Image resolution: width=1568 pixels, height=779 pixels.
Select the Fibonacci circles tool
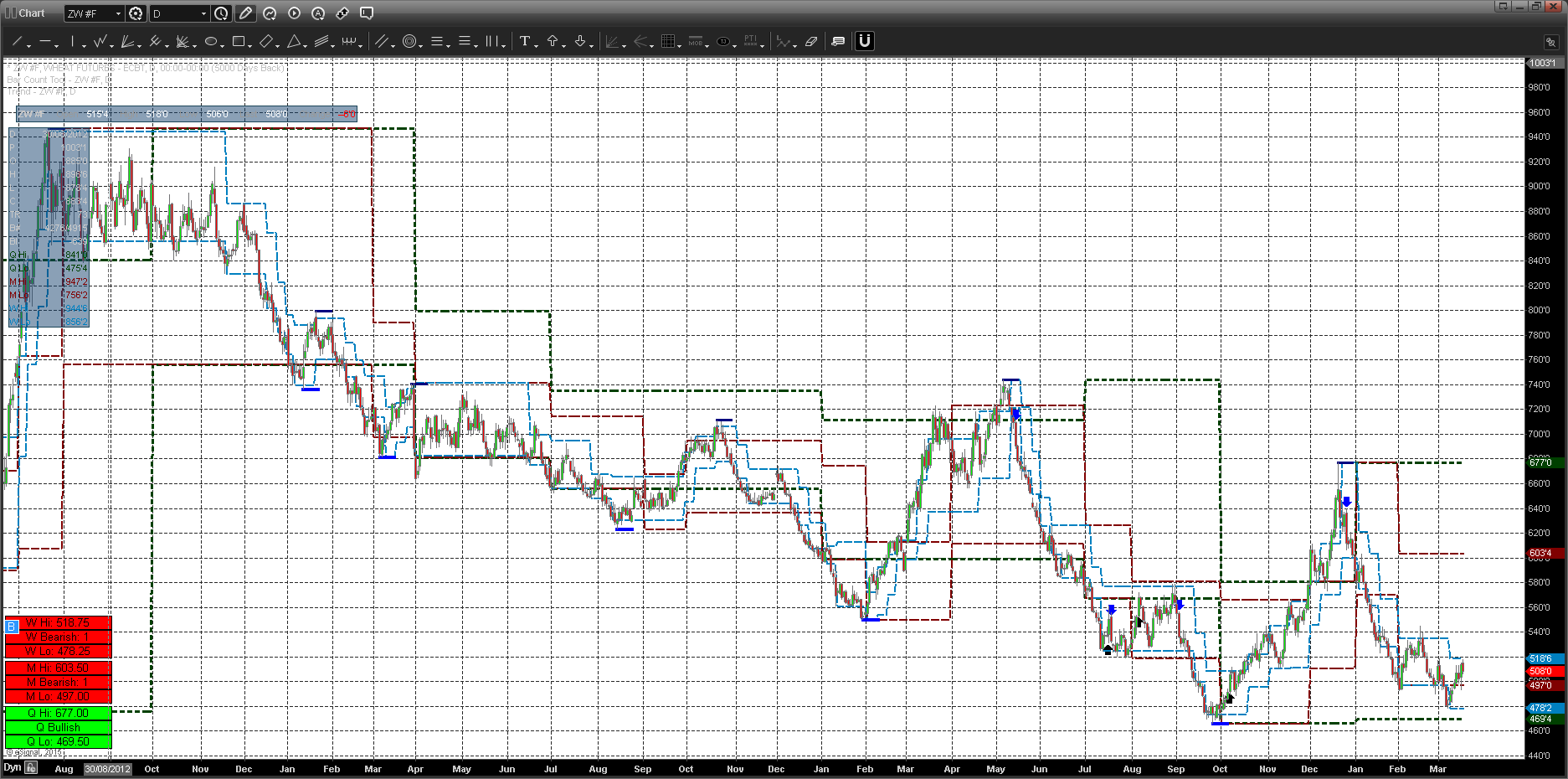(409, 41)
